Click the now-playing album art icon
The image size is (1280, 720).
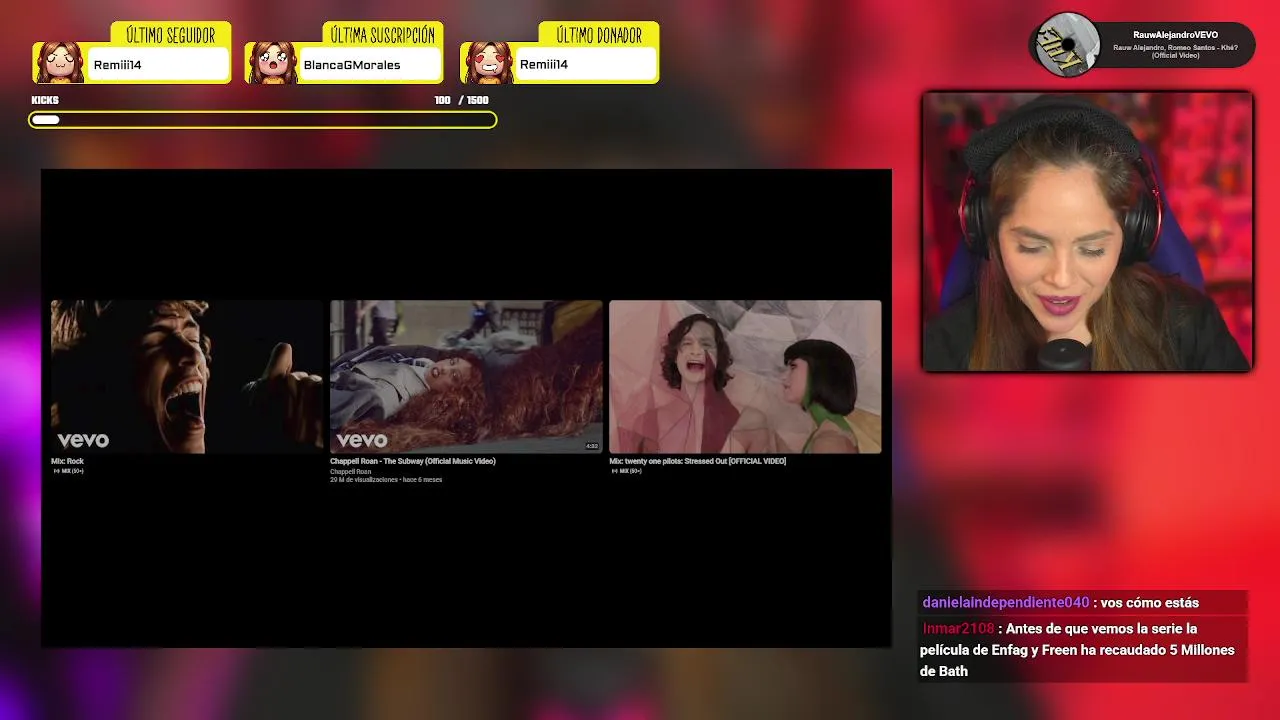pos(1067,45)
